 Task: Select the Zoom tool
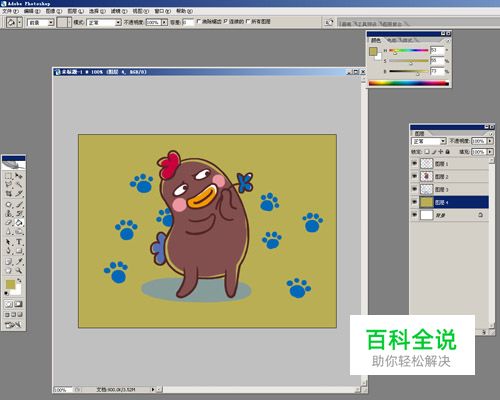click(x=19, y=271)
